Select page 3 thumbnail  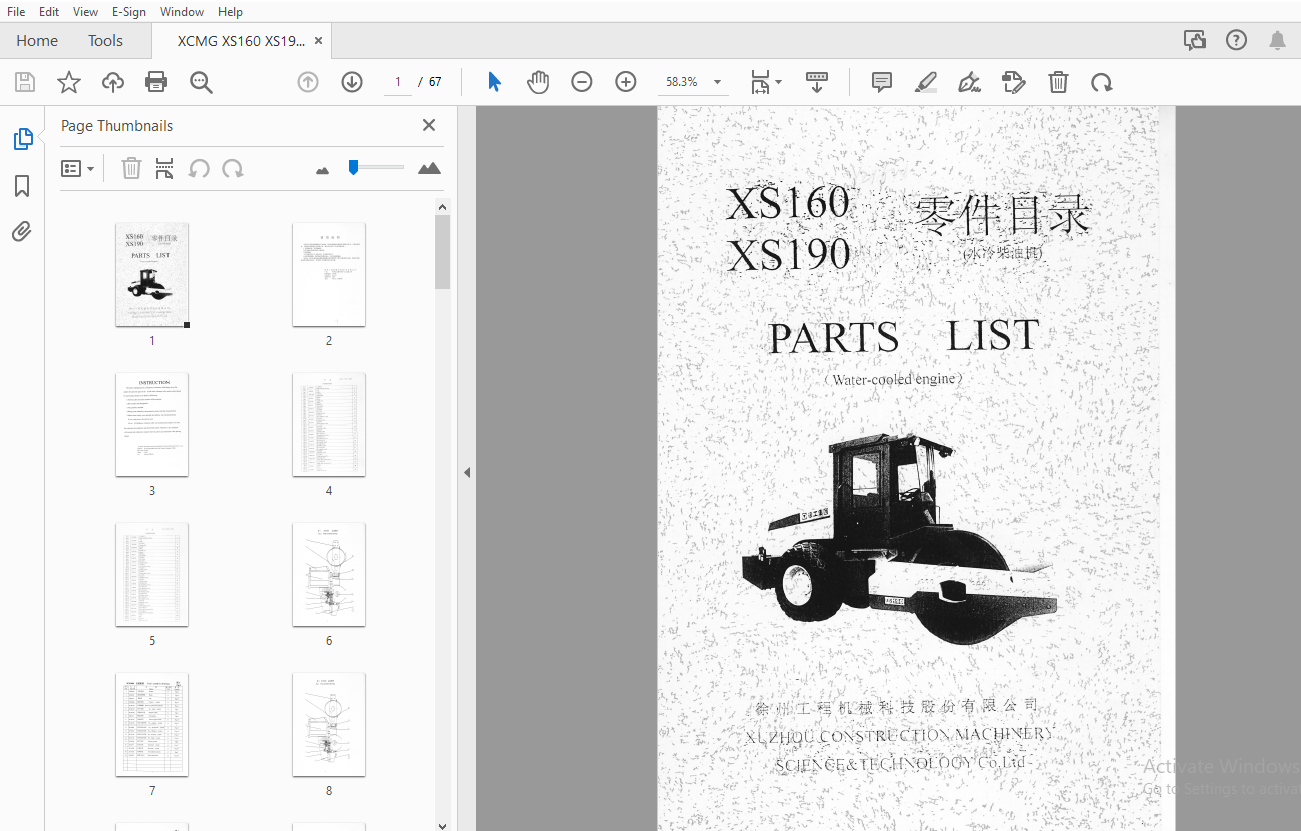pos(152,424)
